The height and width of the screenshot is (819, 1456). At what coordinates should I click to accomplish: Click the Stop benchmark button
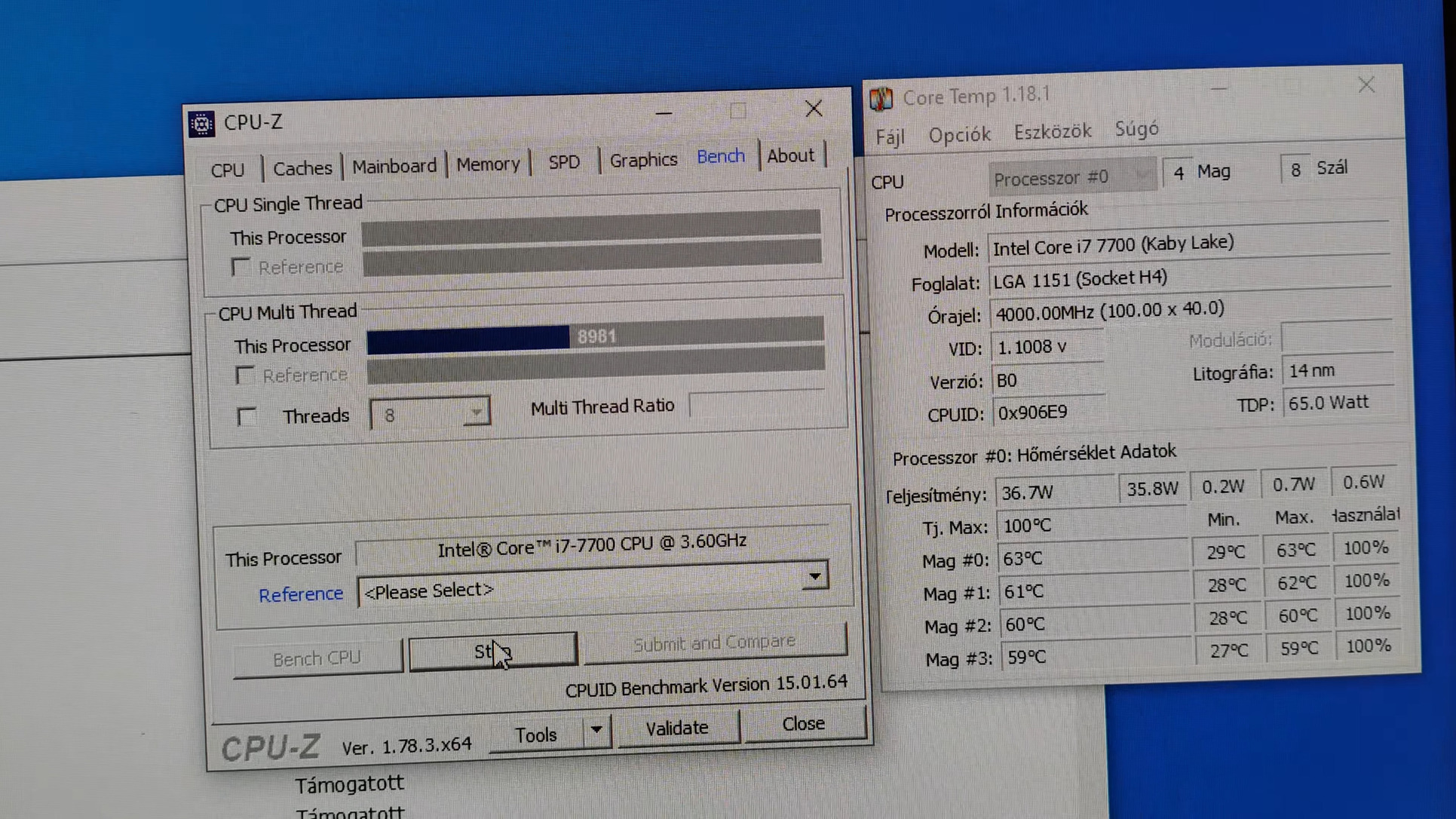(492, 651)
